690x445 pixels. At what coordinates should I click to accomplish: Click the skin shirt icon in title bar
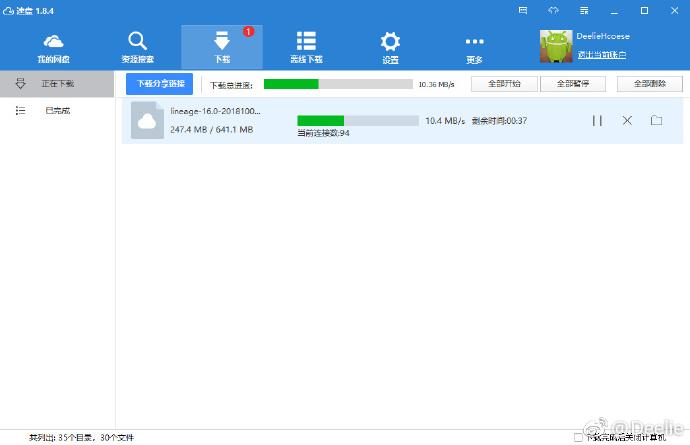[553, 11]
